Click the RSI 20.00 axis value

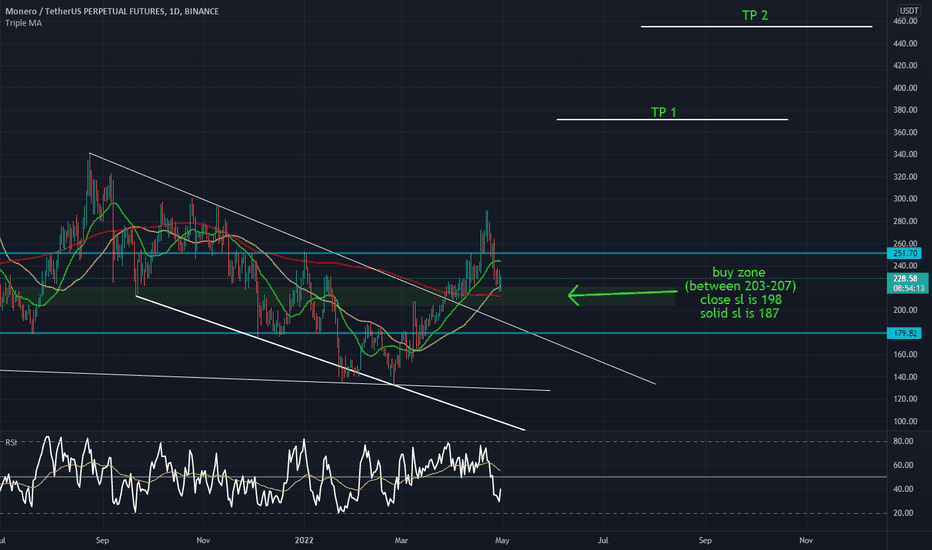click(x=903, y=513)
